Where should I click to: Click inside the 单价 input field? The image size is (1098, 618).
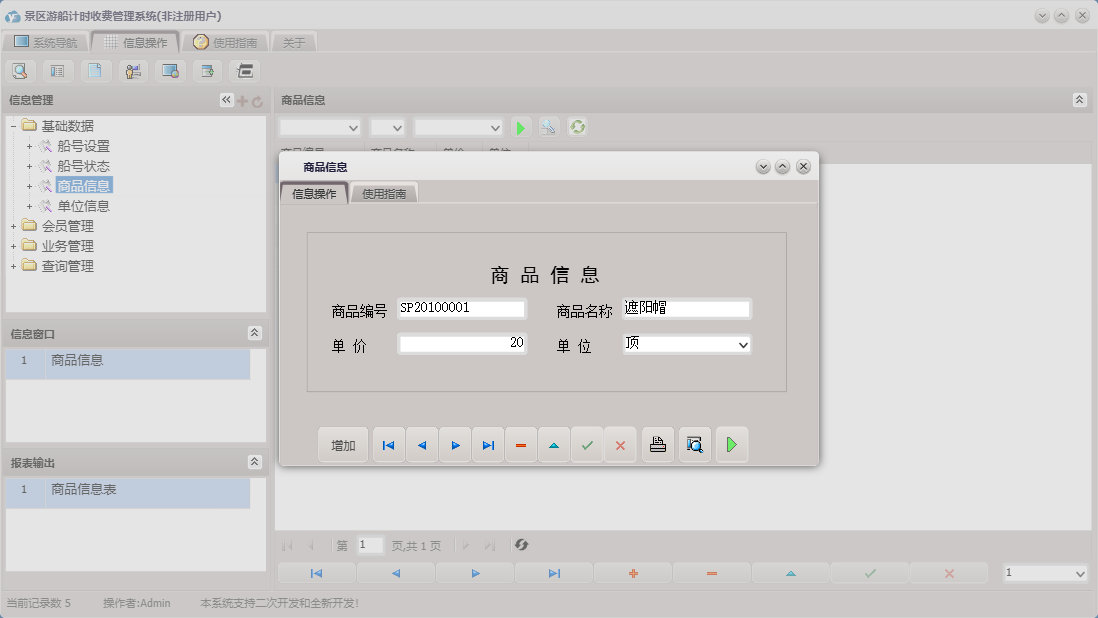coord(460,344)
